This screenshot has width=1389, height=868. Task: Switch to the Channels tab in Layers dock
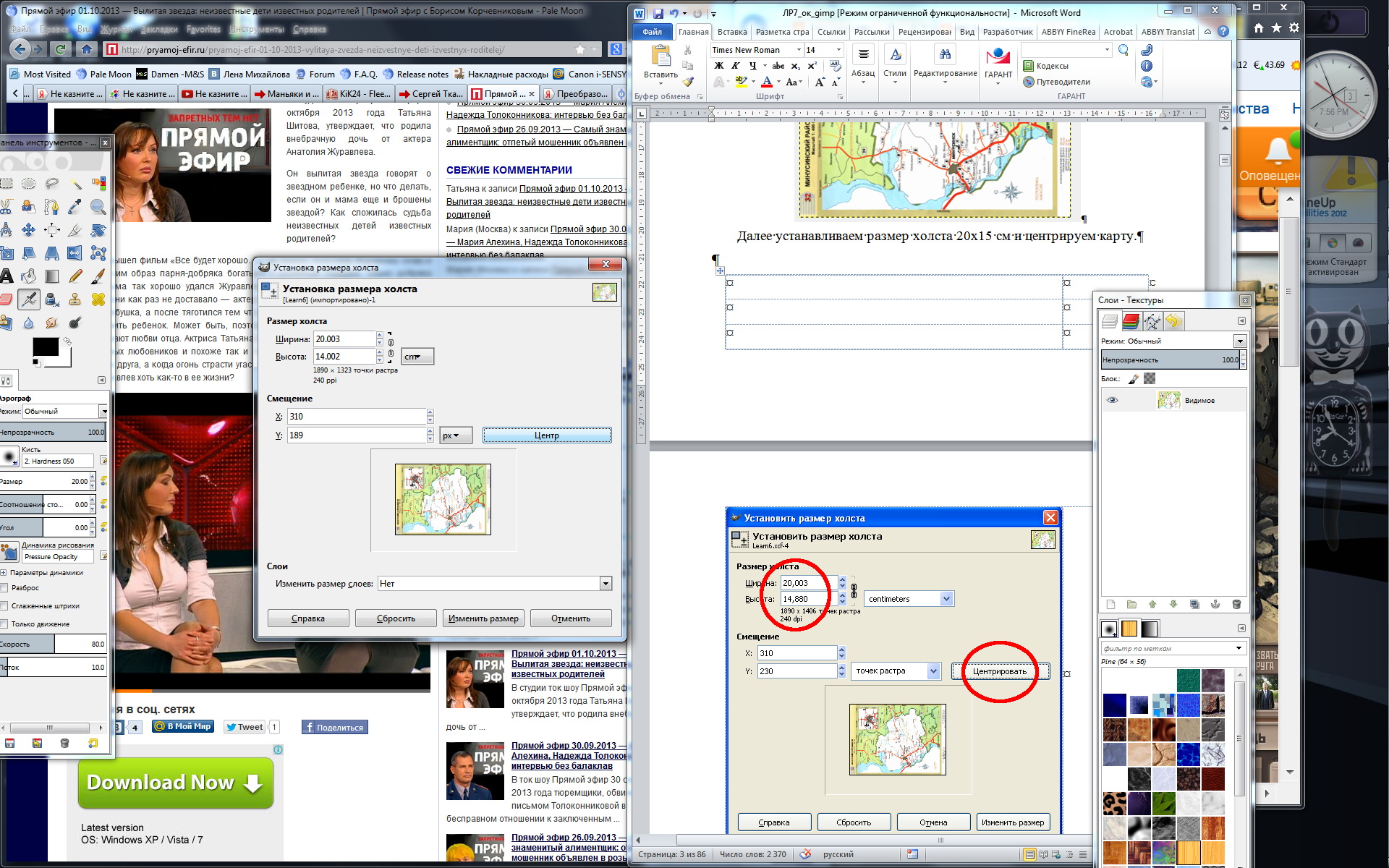[1131, 321]
